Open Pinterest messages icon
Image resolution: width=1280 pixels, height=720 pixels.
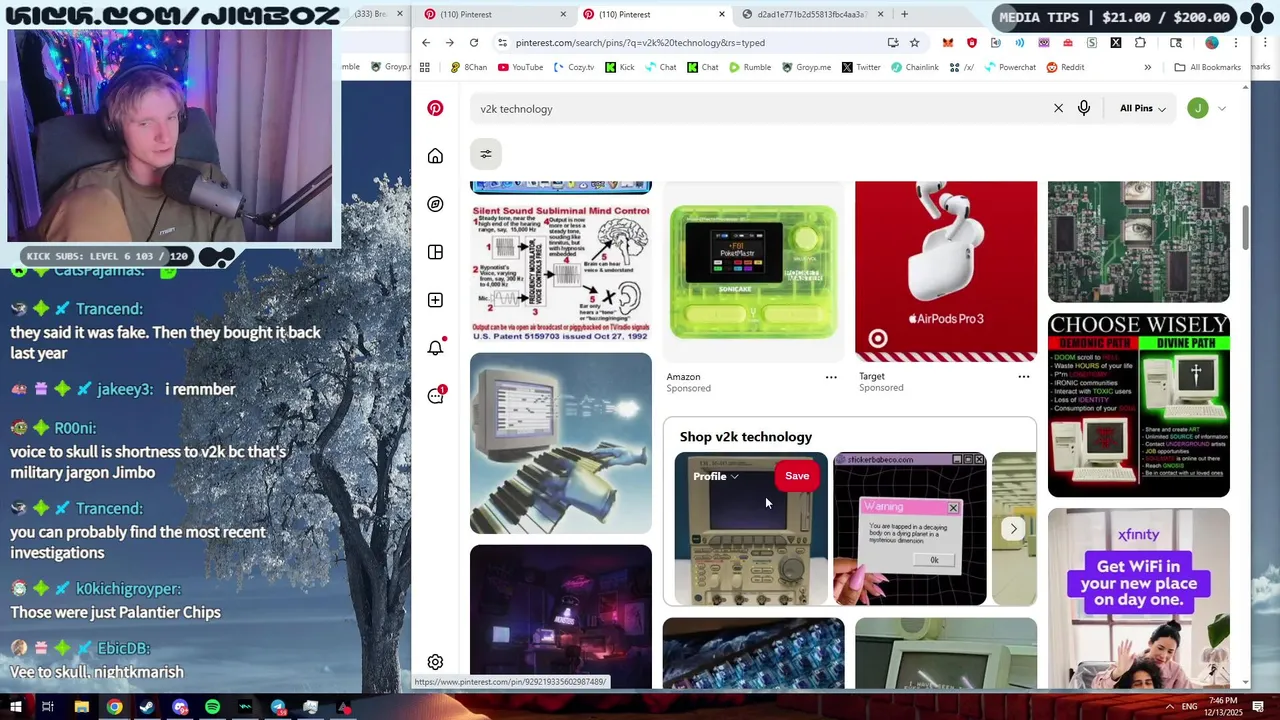[435, 396]
